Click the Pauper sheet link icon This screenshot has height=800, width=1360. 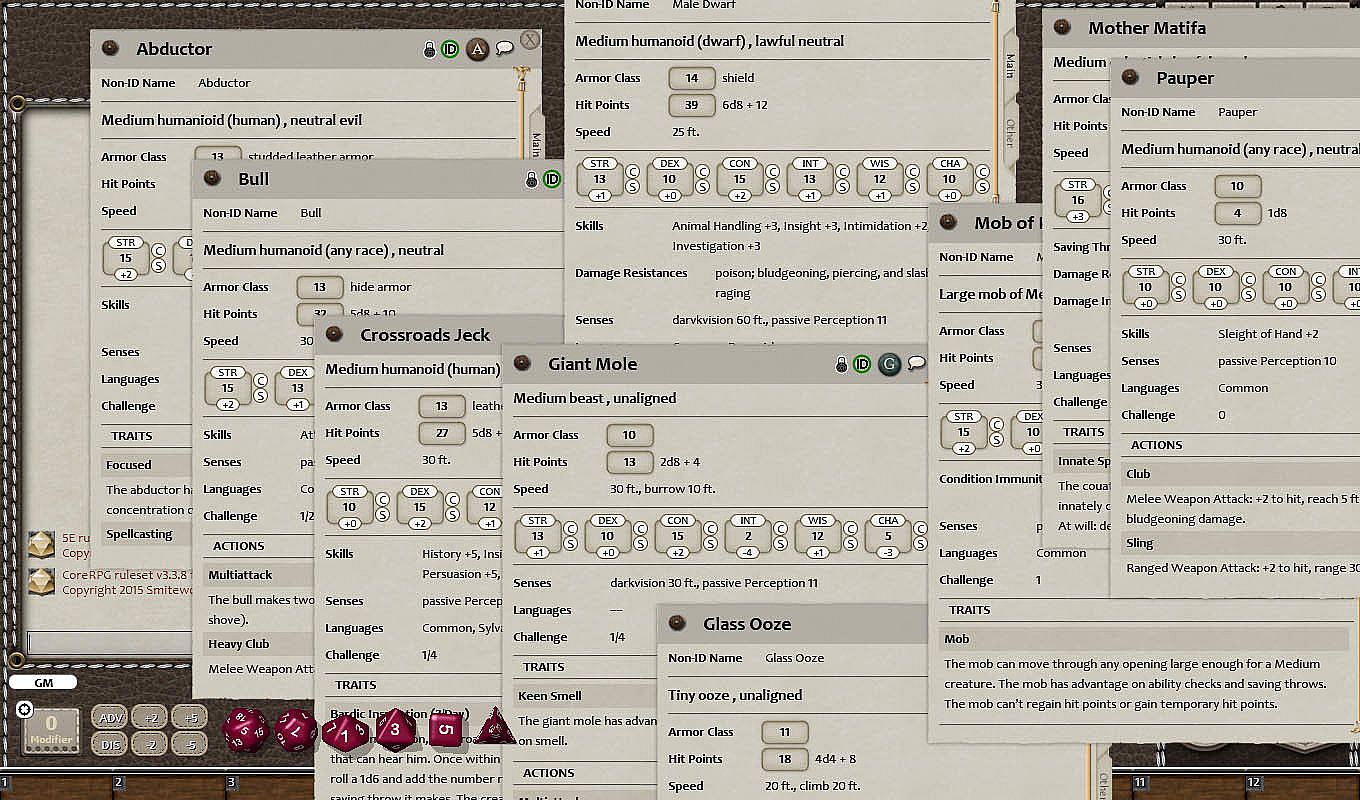(x=1131, y=78)
